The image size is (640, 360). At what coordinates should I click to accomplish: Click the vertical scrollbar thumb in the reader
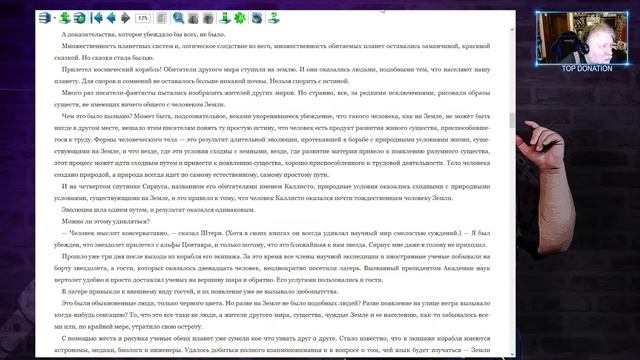512,120
